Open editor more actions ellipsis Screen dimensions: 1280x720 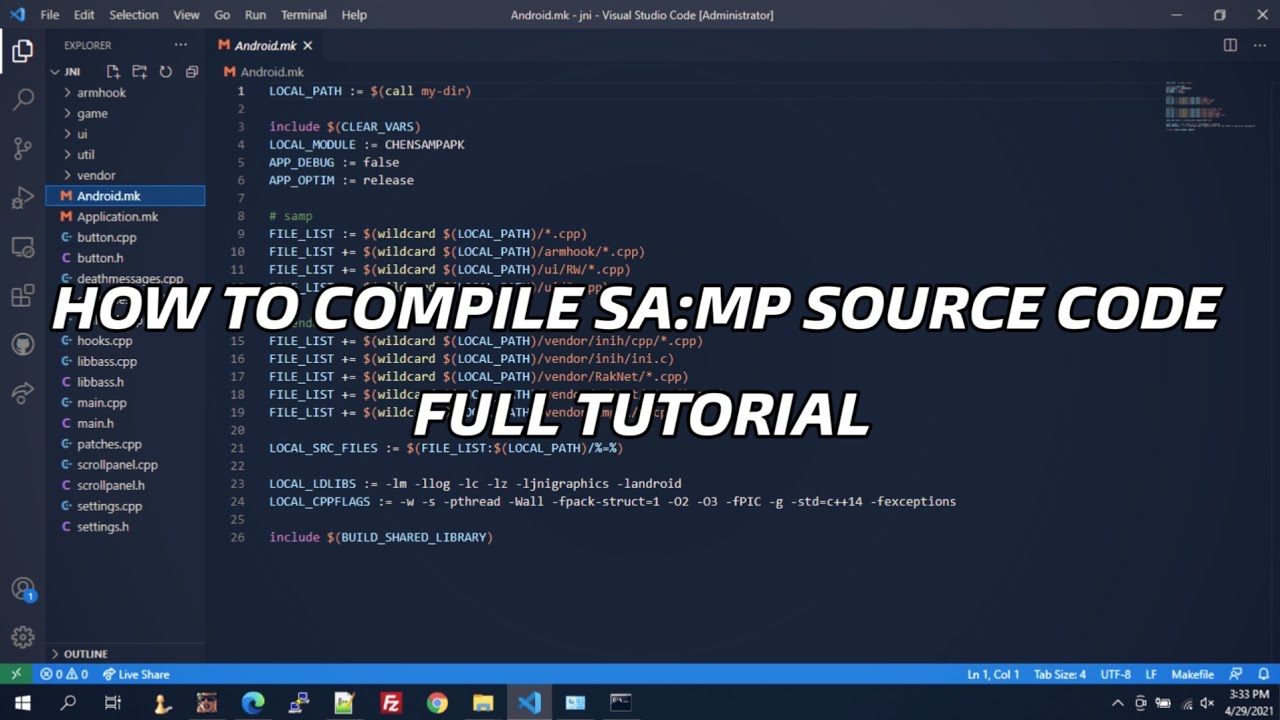pyautogui.click(x=1259, y=45)
